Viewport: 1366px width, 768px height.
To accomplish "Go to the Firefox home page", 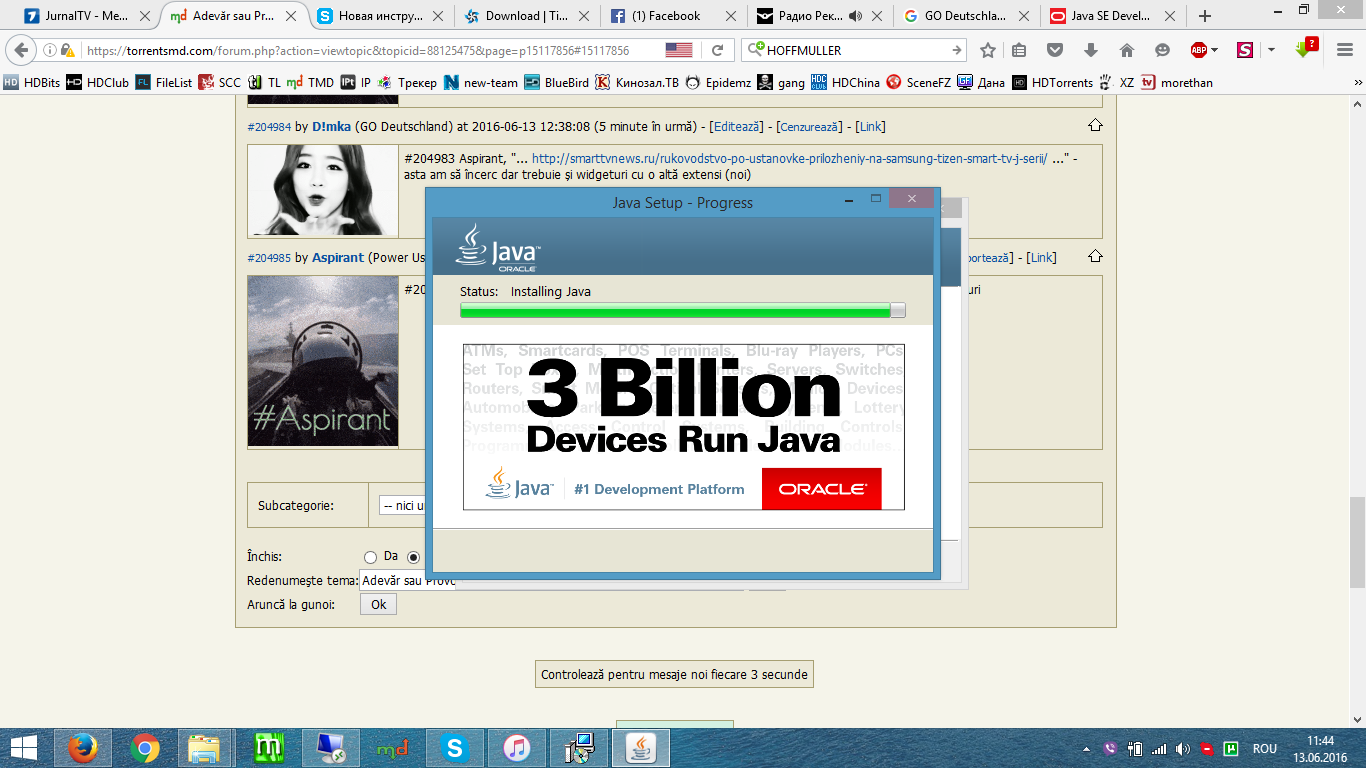I will (1127, 51).
